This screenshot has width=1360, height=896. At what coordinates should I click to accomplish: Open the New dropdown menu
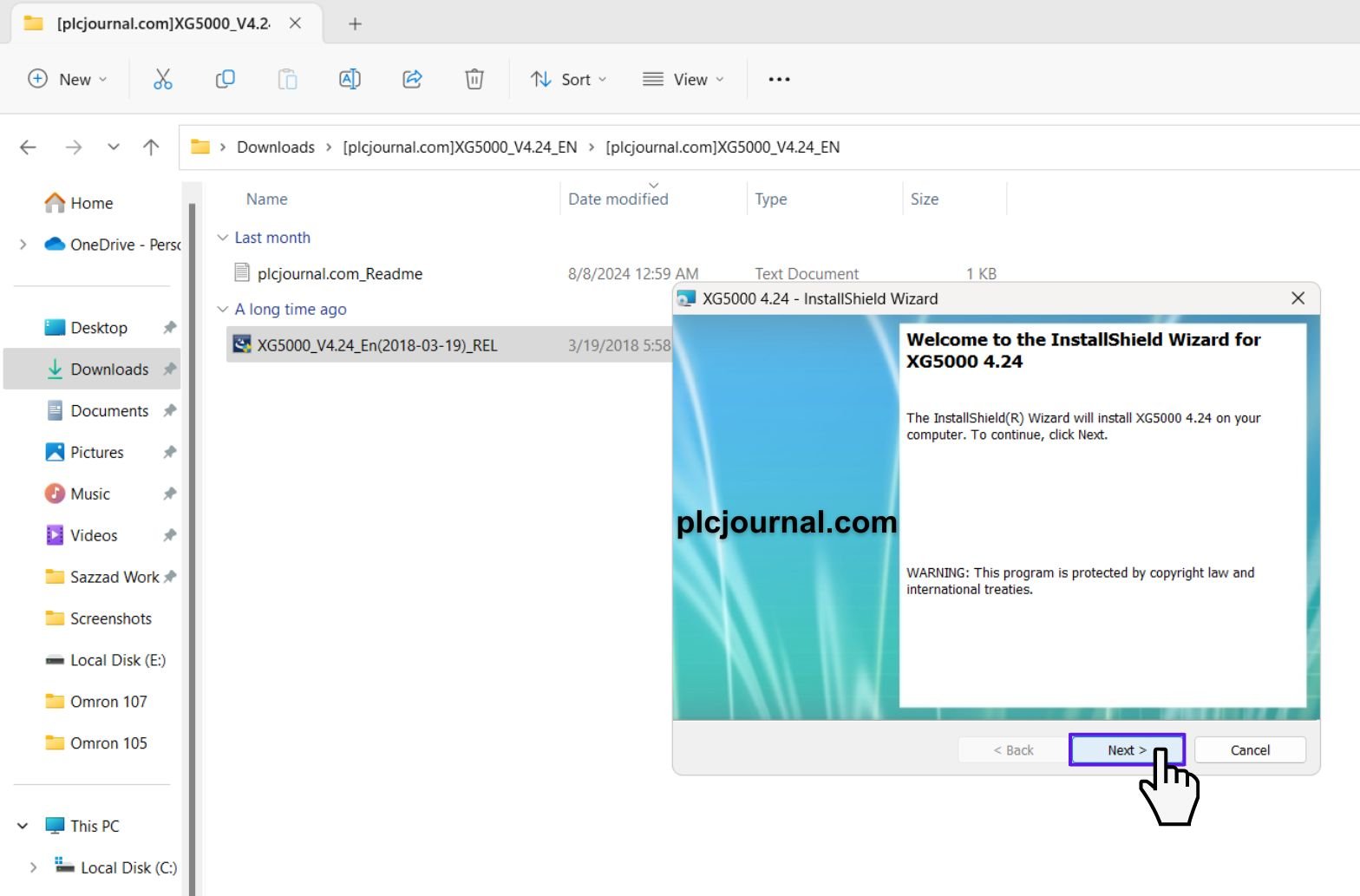point(68,79)
